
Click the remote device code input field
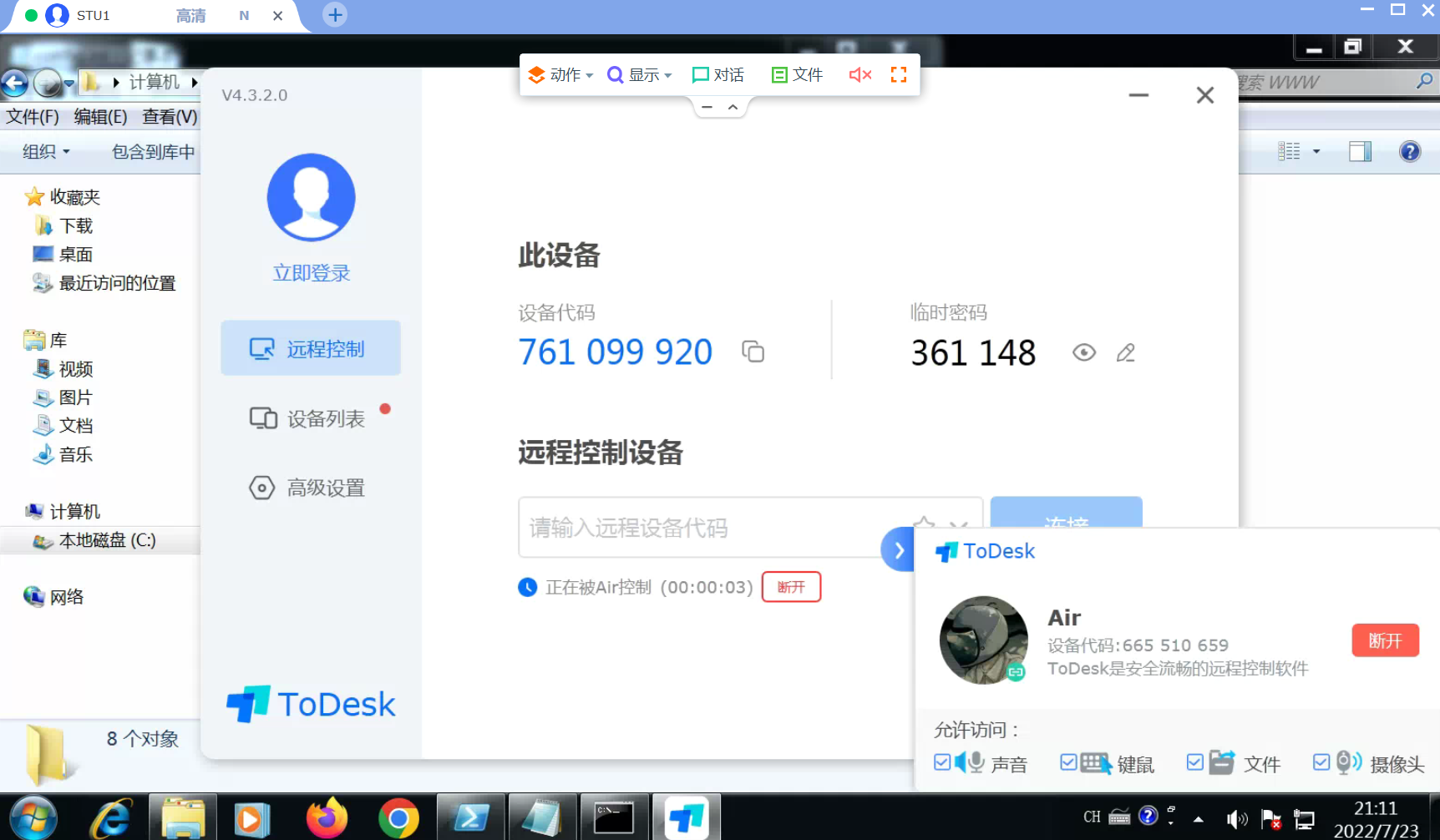(x=750, y=527)
